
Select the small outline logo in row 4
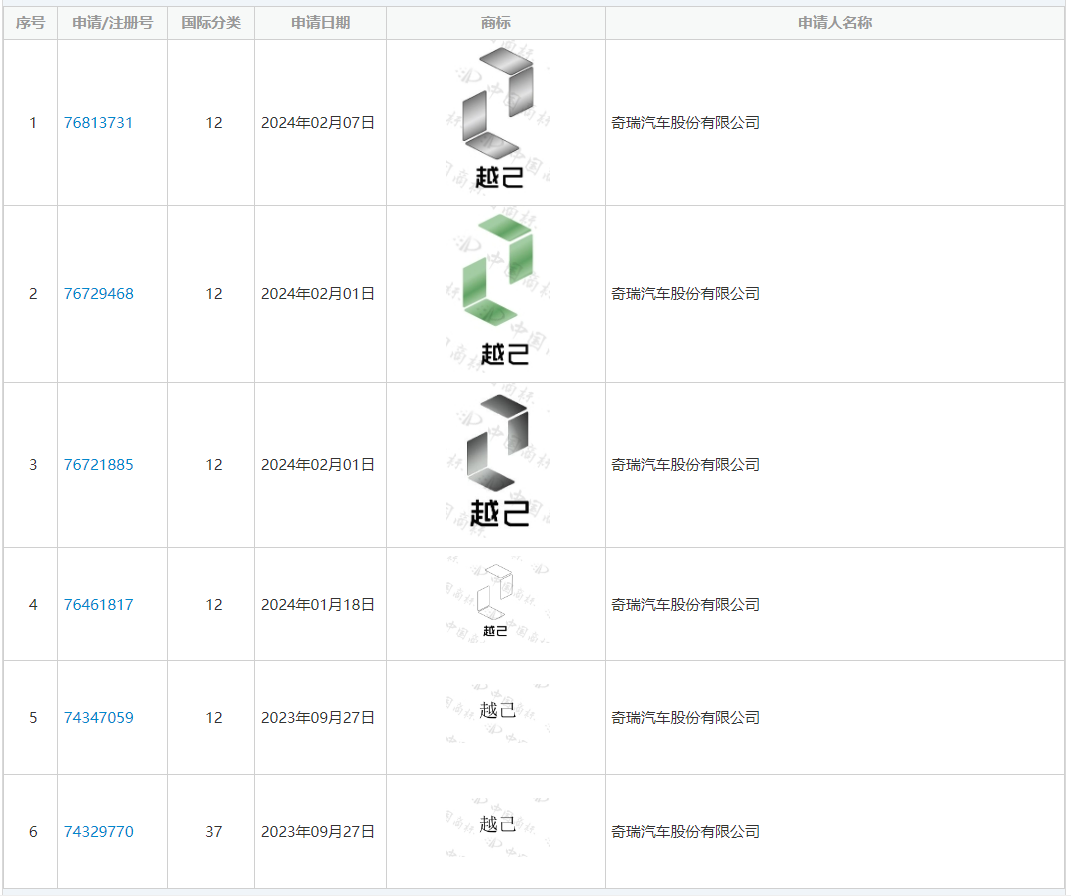tap(496, 603)
